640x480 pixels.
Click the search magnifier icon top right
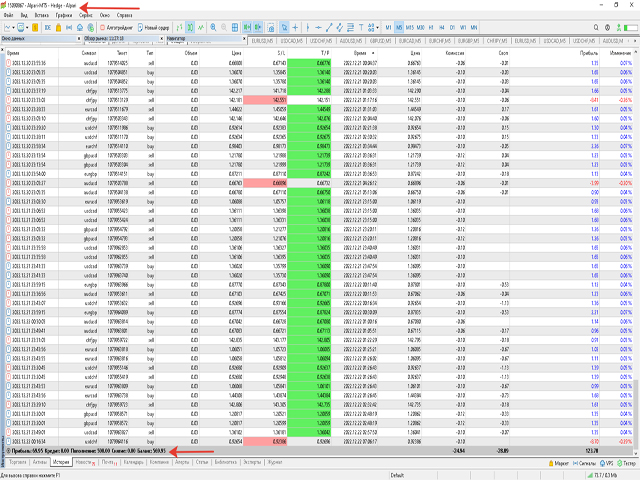[596, 27]
